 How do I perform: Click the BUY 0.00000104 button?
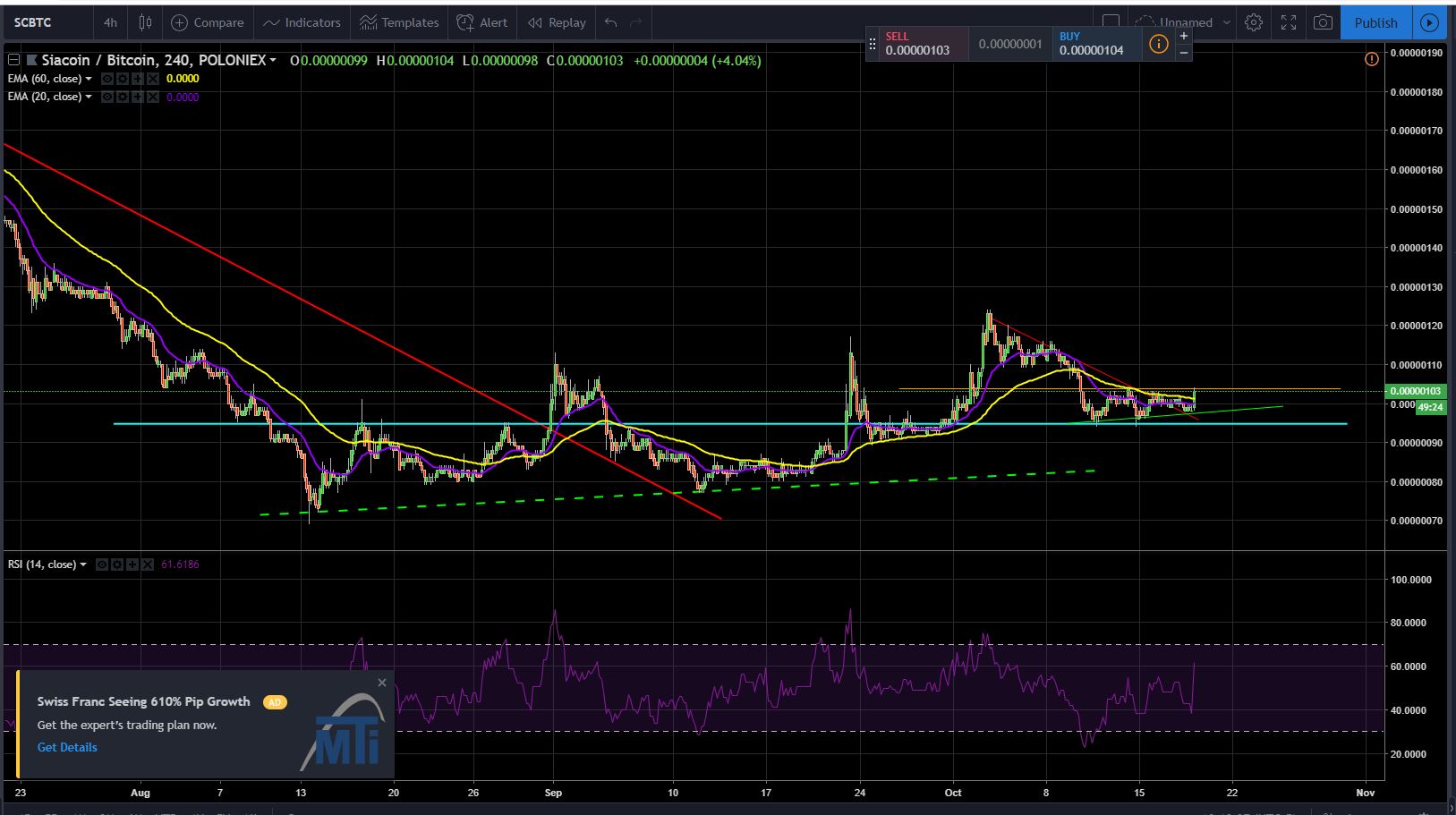[x=1098, y=43]
